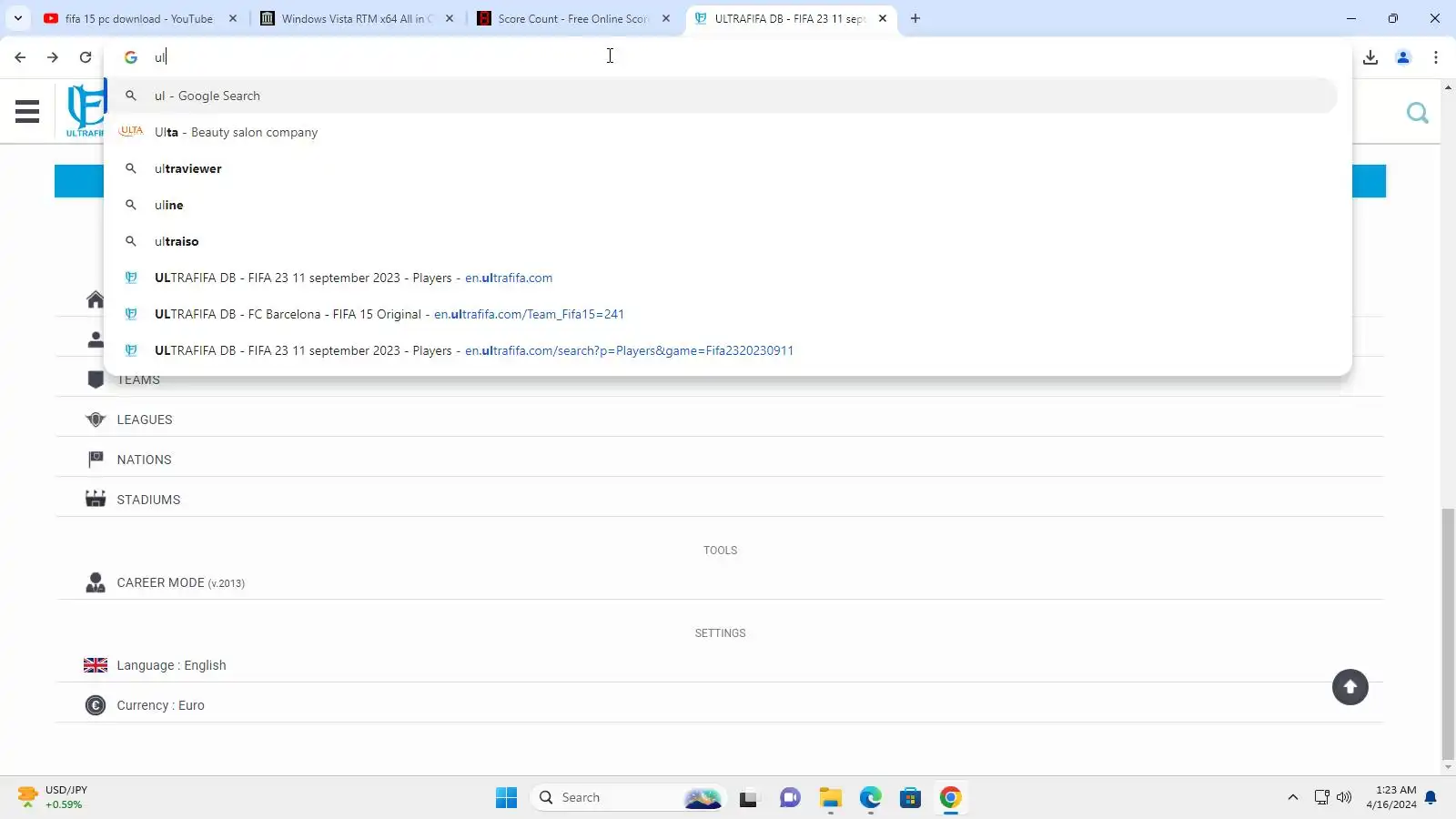
Task: Open the Chrome profile menu
Action: point(1403,57)
